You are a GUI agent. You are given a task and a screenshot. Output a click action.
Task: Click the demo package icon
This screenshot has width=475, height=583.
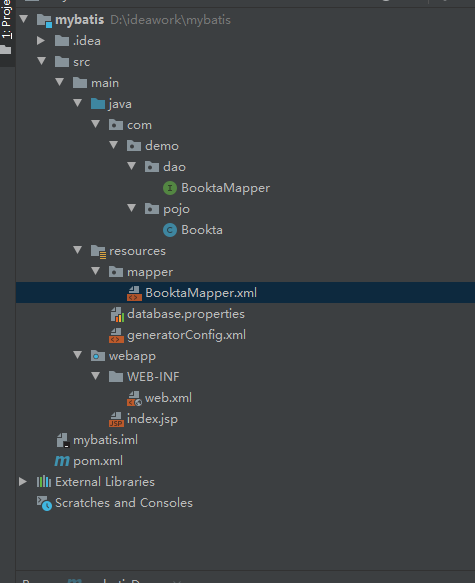(x=134, y=146)
